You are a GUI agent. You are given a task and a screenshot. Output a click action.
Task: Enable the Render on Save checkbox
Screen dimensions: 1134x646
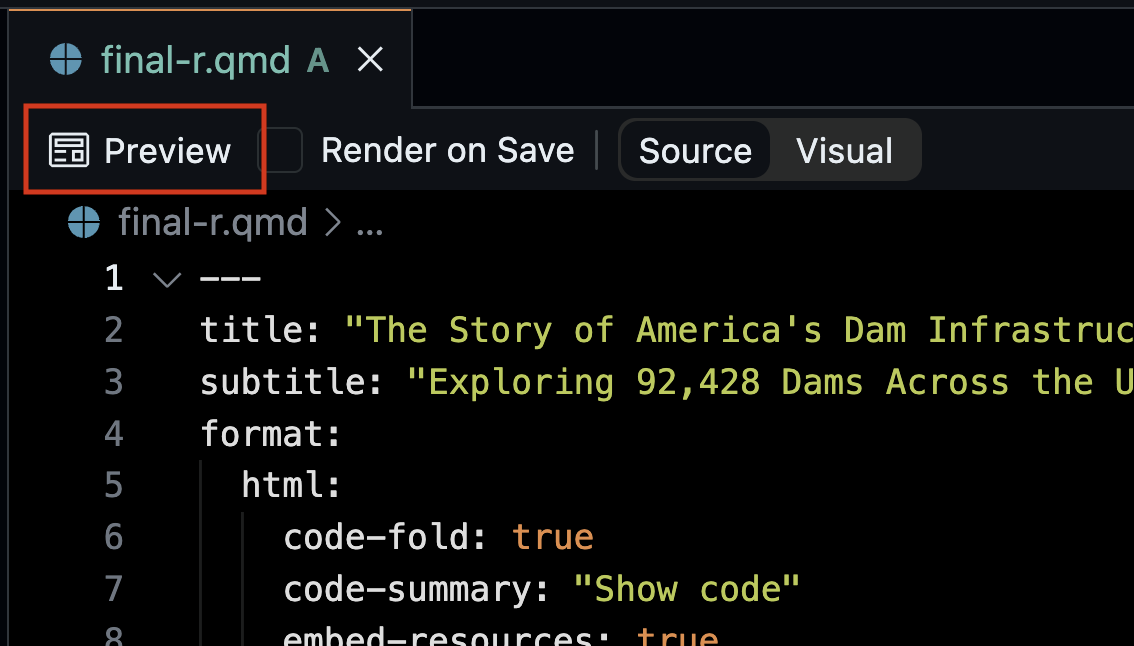(x=281, y=151)
